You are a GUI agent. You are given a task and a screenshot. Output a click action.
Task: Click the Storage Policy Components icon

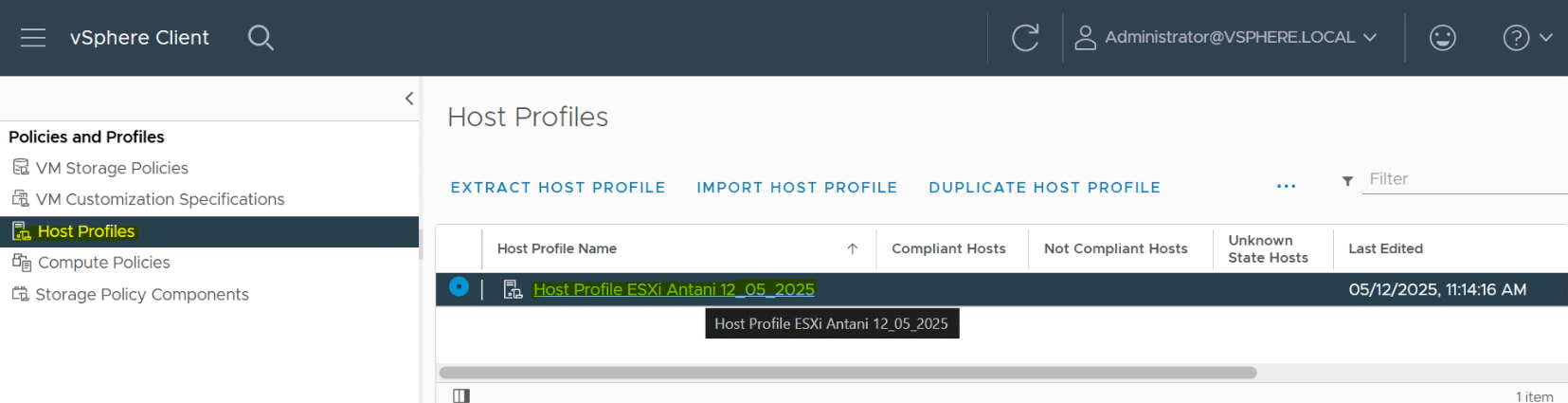click(x=20, y=294)
